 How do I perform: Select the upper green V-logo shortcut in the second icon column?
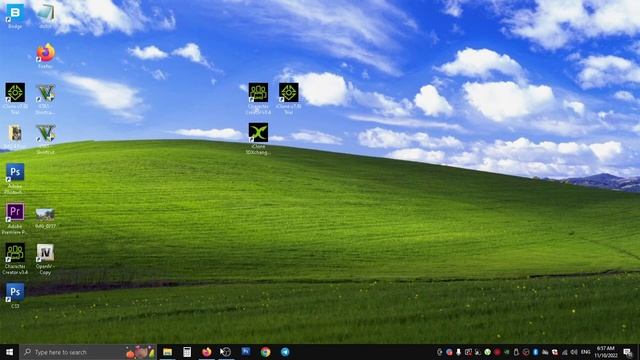pyautogui.click(x=45, y=98)
